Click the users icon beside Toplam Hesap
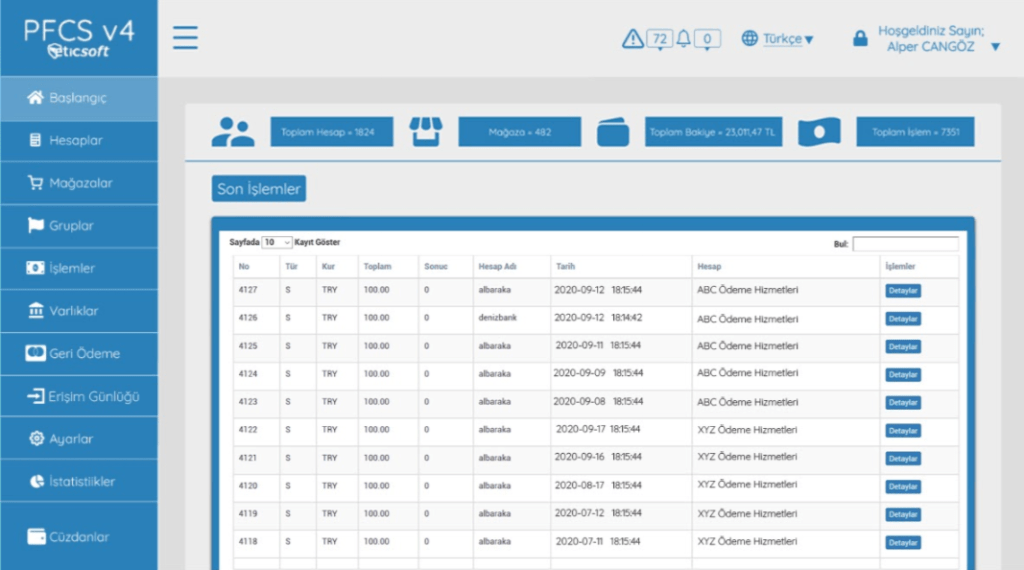Image resolution: width=1024 pixels, height=570 pixels. pyautogui.click(x=233, y=132)
